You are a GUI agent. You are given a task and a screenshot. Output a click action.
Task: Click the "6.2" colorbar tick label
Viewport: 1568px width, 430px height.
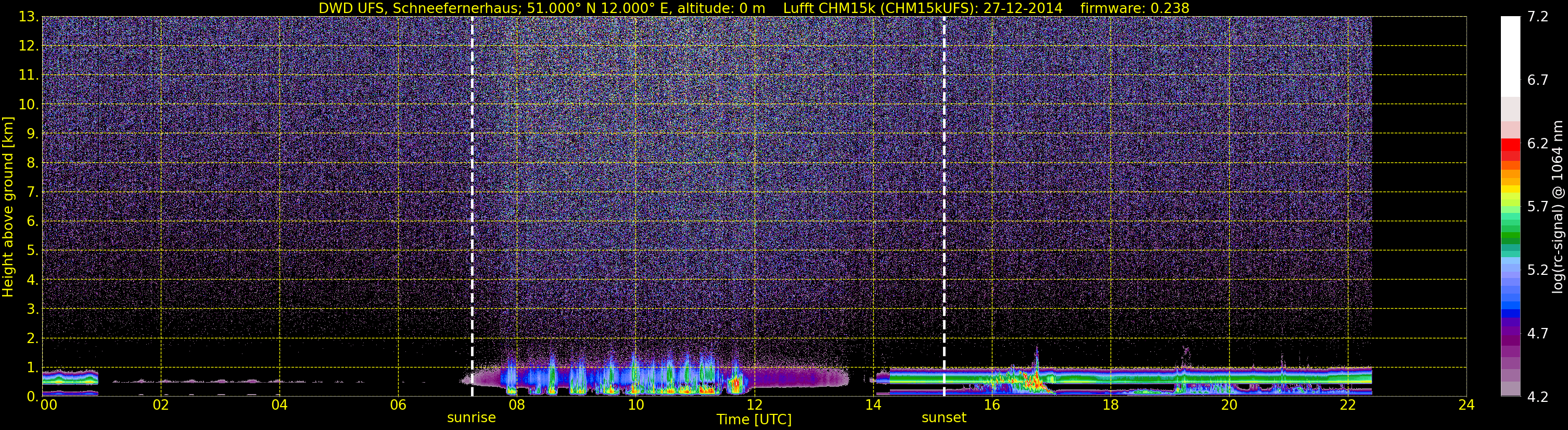pos(1538,143)
